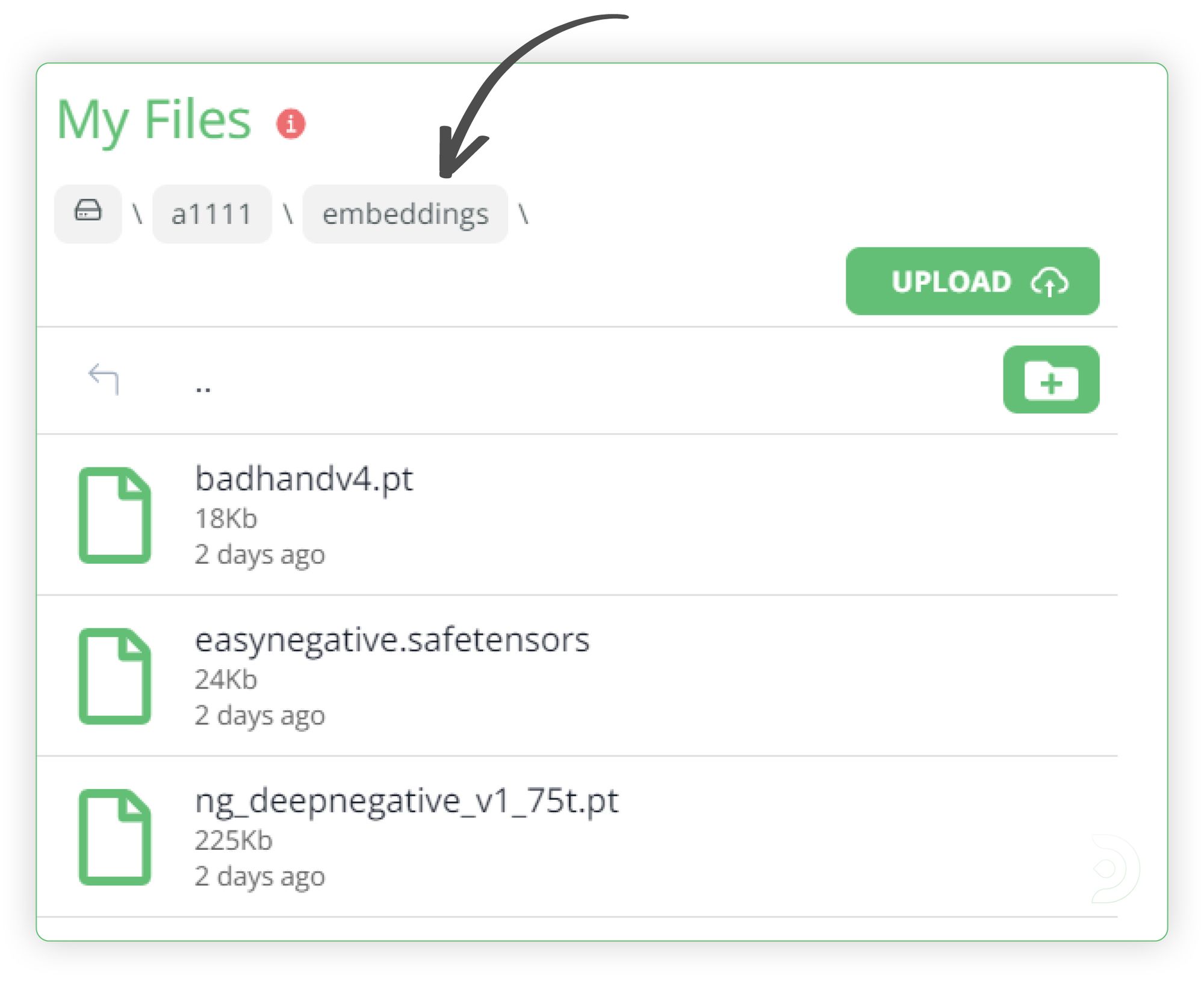Click the faint swirl logo at bottom right
The width and height of the screenshot is (1204, 1004).
pos(1114,868)
